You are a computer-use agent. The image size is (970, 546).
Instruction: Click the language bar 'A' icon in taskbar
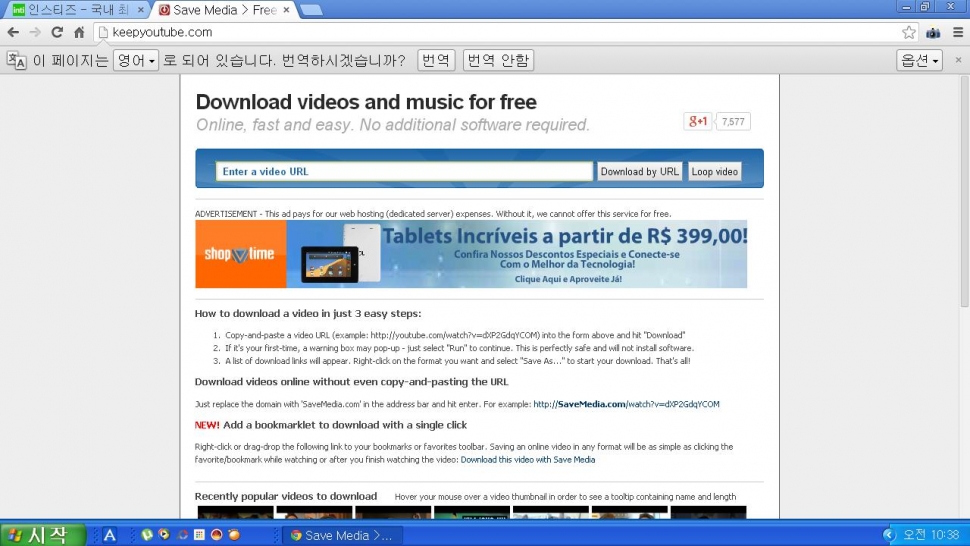point(110,535)
